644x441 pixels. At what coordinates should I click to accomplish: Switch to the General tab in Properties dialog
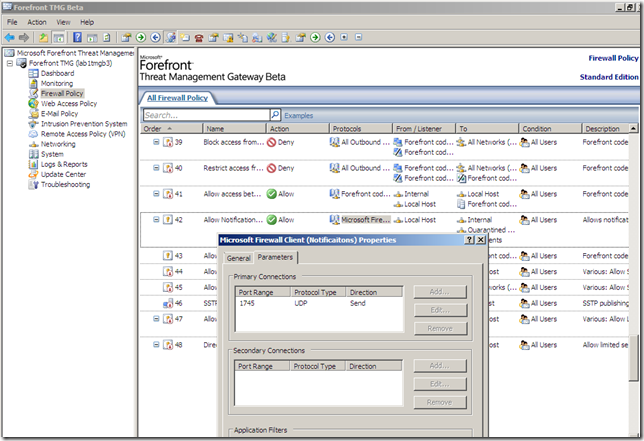coord(238,258)
